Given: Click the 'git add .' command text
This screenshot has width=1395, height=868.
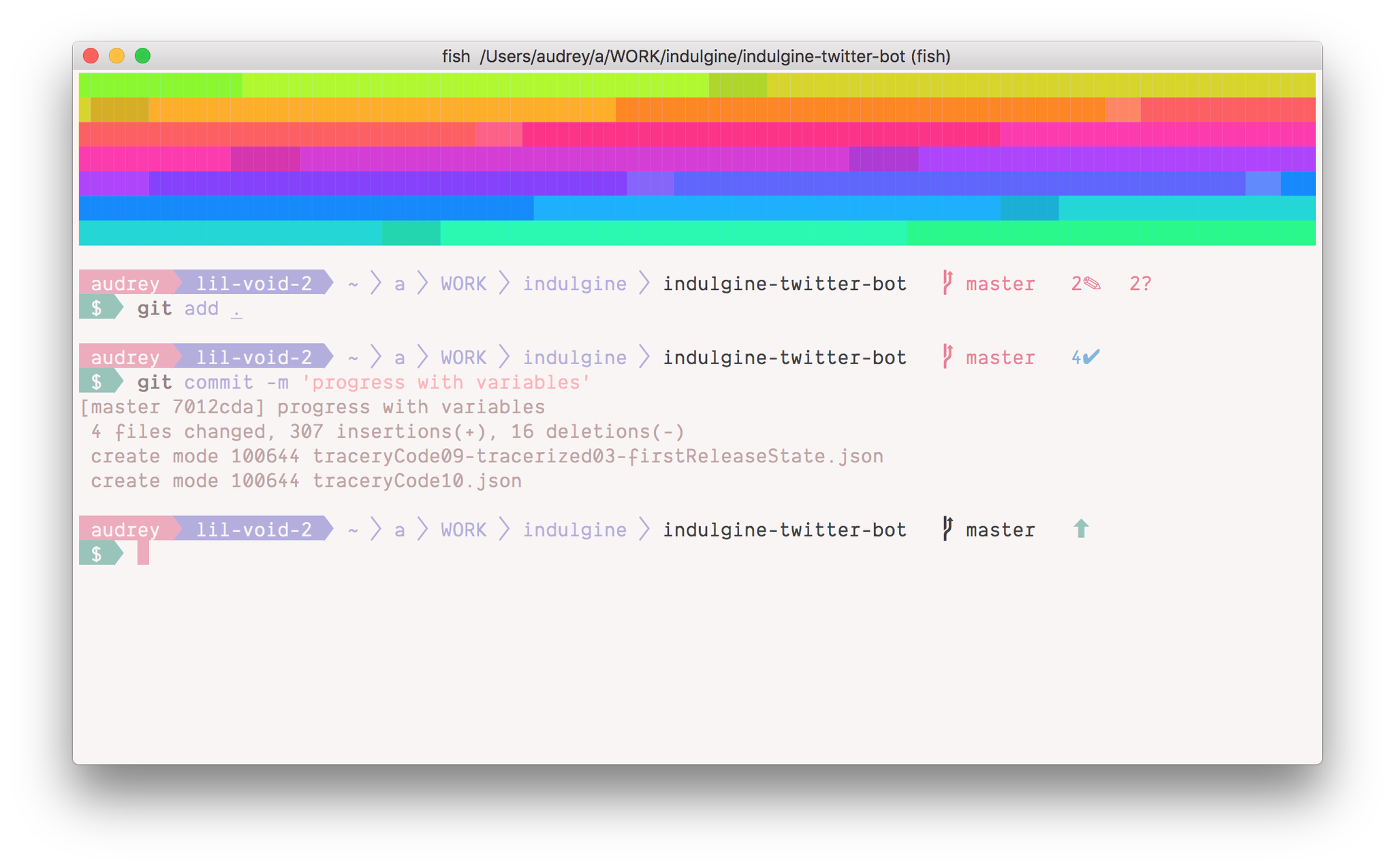Looking at the screenshot, I should pyautogui.click(x=189, y=308).
